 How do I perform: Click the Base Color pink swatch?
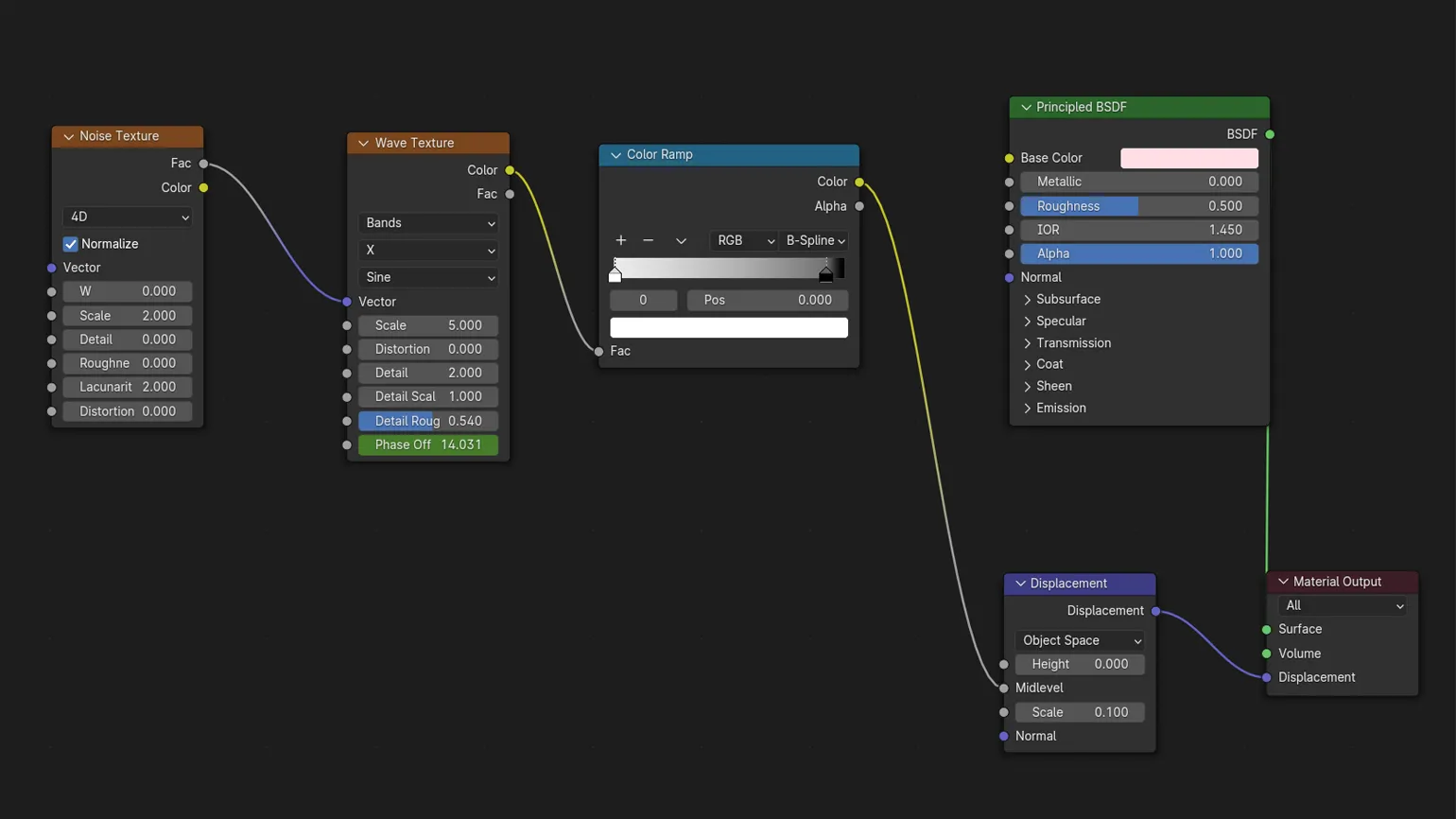[1188, 158]
